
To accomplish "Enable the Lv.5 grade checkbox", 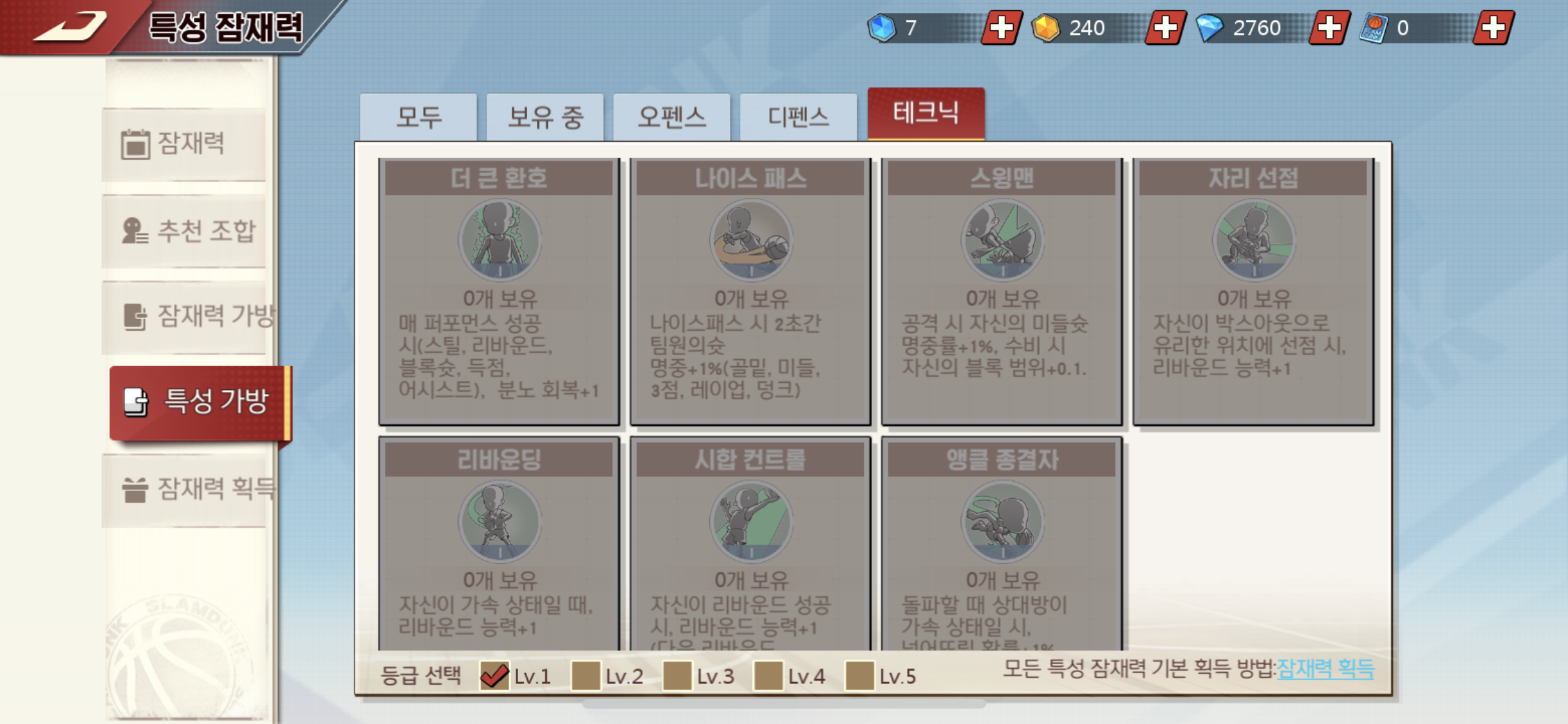I will tap(860, 676).
